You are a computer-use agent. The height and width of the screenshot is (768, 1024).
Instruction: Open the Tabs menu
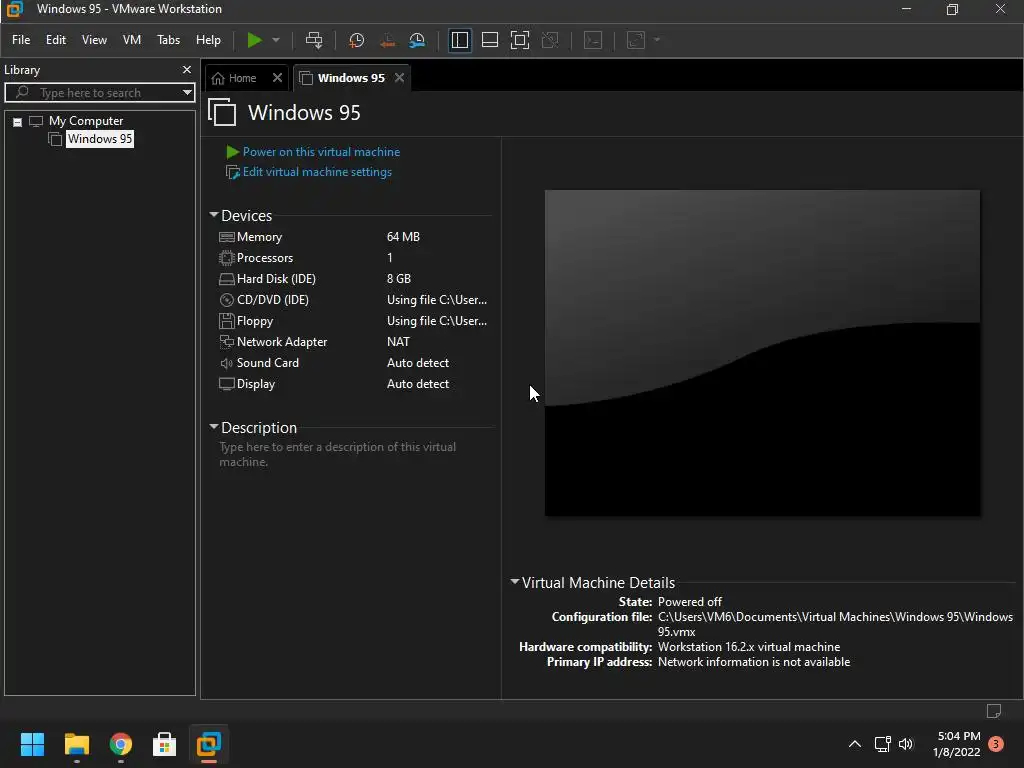(x=168, y=40)
